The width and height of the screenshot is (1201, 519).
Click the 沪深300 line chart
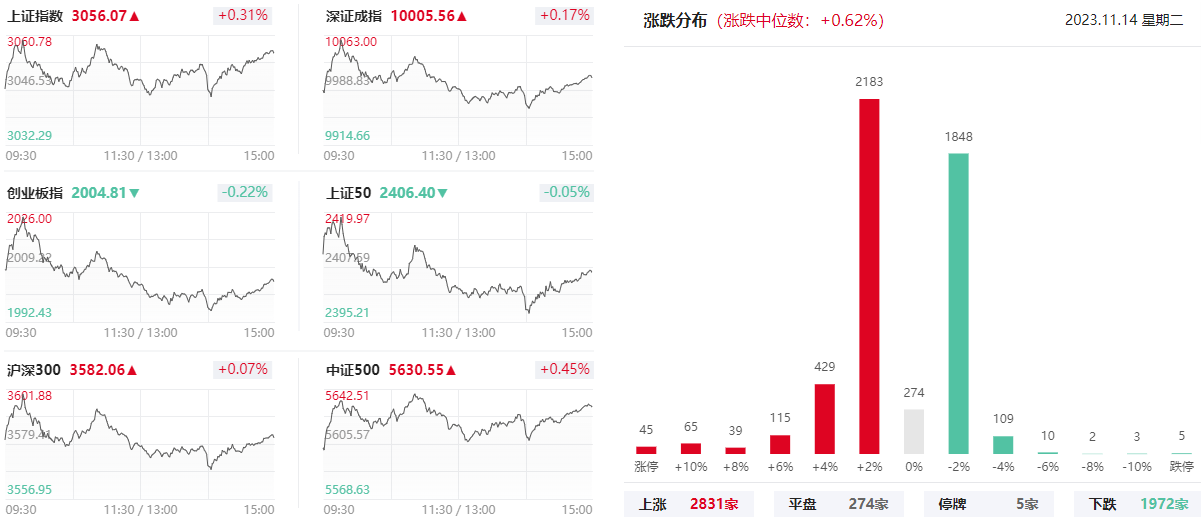point(140,443)
